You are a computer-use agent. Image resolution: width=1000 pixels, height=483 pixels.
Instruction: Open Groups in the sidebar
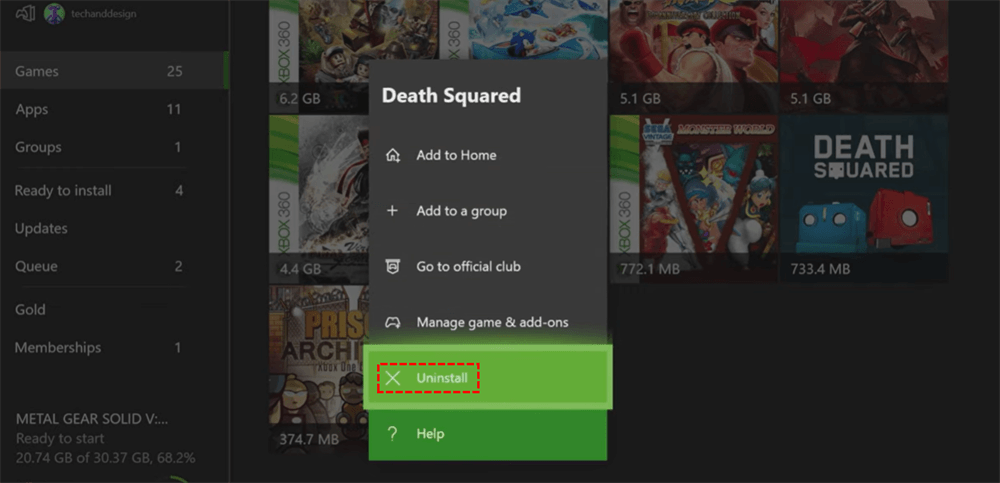38,147
